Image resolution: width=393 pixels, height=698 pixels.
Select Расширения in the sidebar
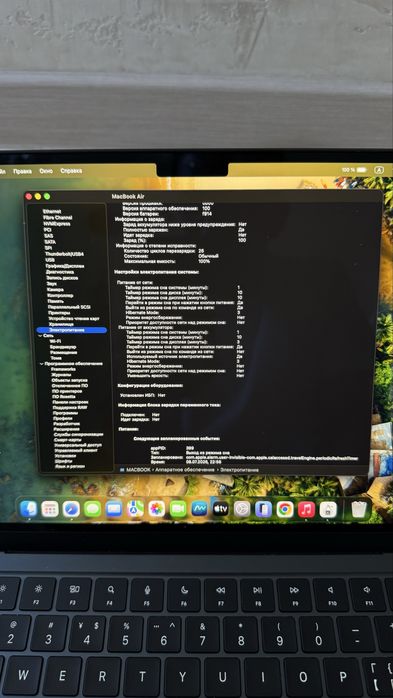click(x=67, y=429)
